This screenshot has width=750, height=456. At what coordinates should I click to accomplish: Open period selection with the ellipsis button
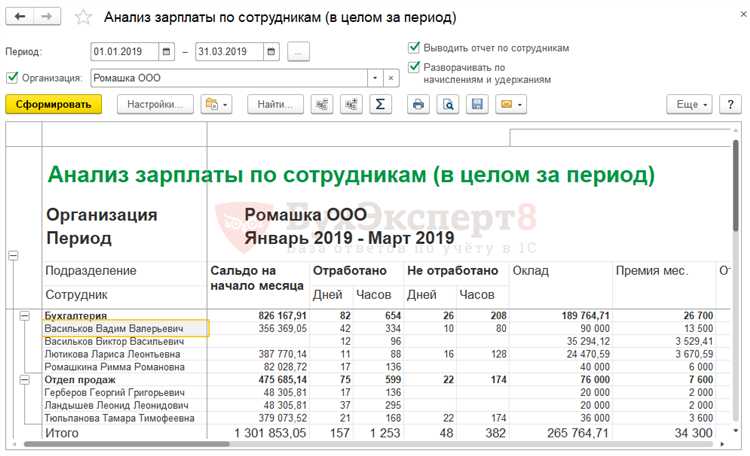[298, 52]
